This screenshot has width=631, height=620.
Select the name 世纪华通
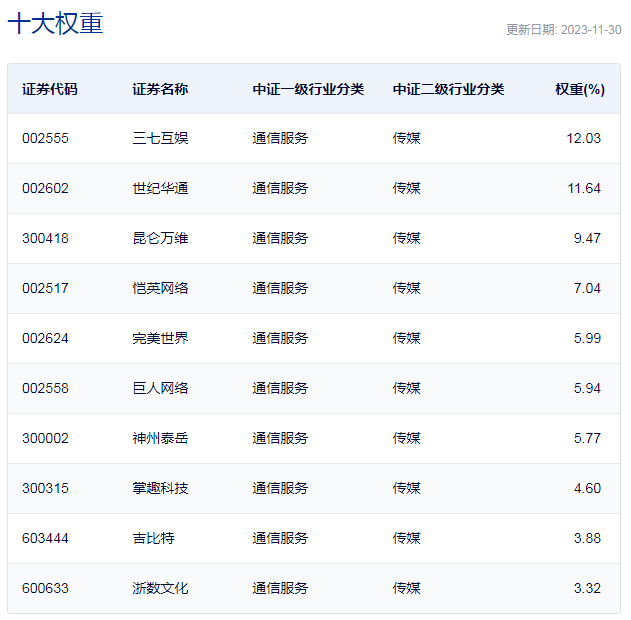[x=160, y=188]
